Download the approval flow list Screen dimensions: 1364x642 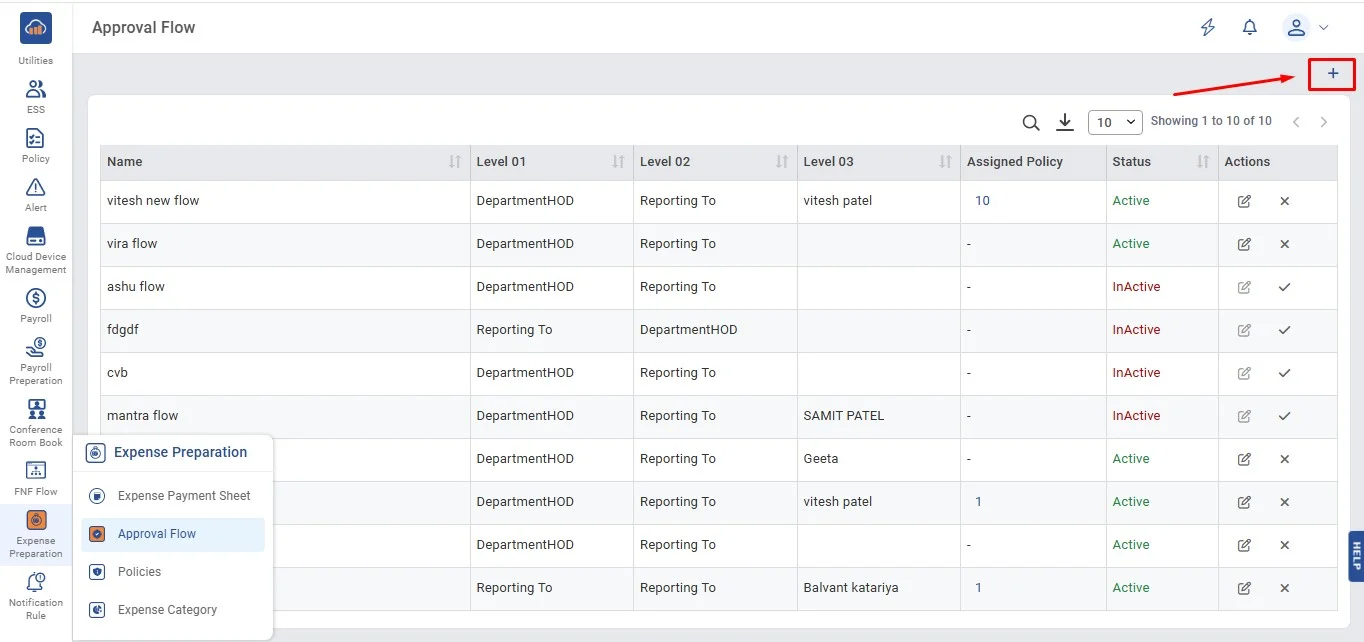point(1065,122)
